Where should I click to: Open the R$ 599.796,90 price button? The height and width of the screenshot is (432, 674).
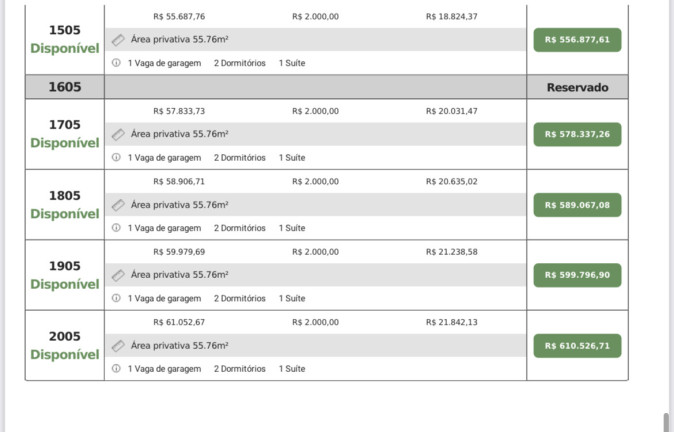click(577, 275)
